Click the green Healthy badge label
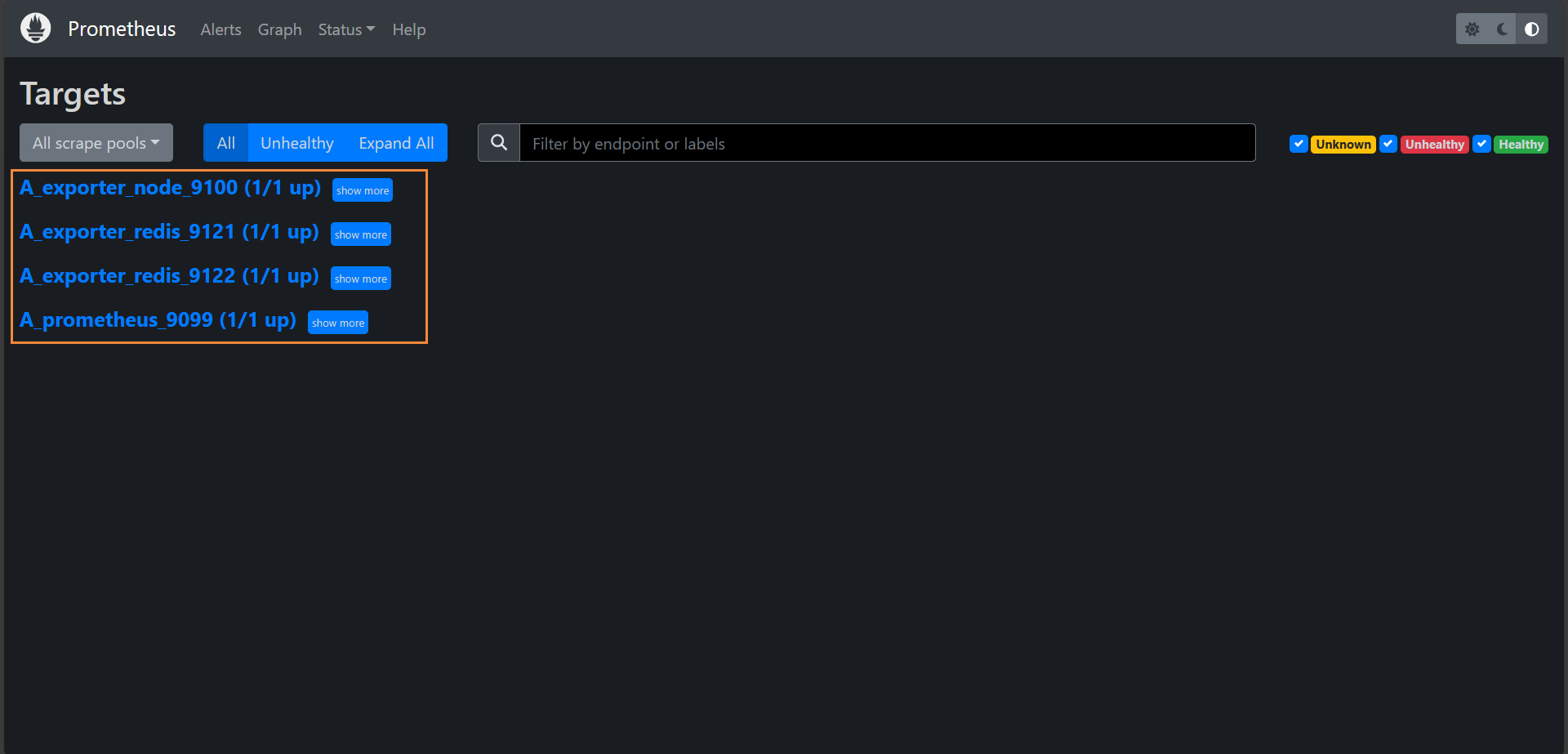The height and width of the screenshot is (754, 1568). [x=1521, y=145]
